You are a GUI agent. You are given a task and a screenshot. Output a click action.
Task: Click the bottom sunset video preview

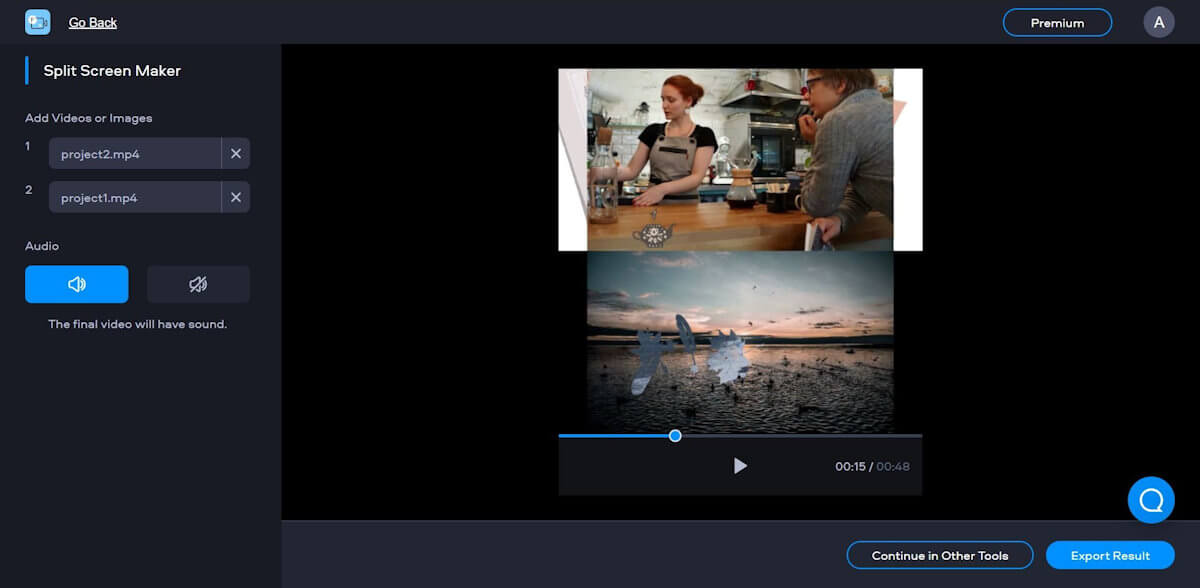740,342
